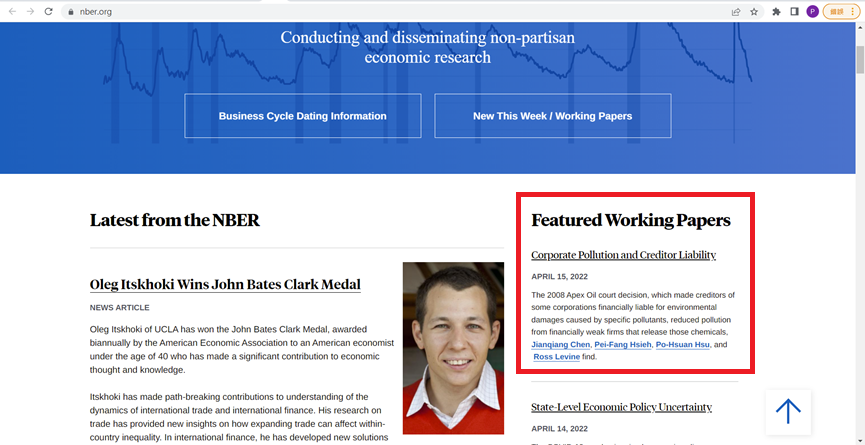Open Oleg Itskhoki Wins John Bates Clark Medal article
The image size is (865, 445).
click(225, 285)
